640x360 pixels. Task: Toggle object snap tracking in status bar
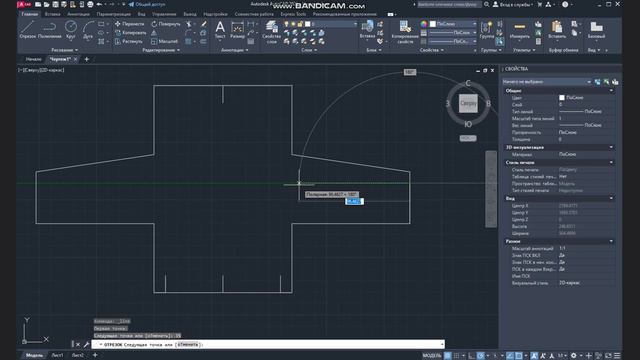pos(510,356)
